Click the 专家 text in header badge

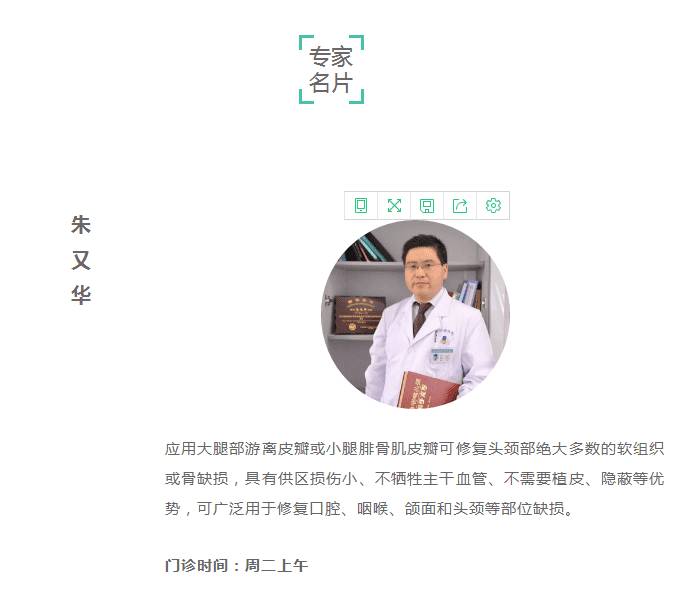pyautogui.click(x=330, y=57)
